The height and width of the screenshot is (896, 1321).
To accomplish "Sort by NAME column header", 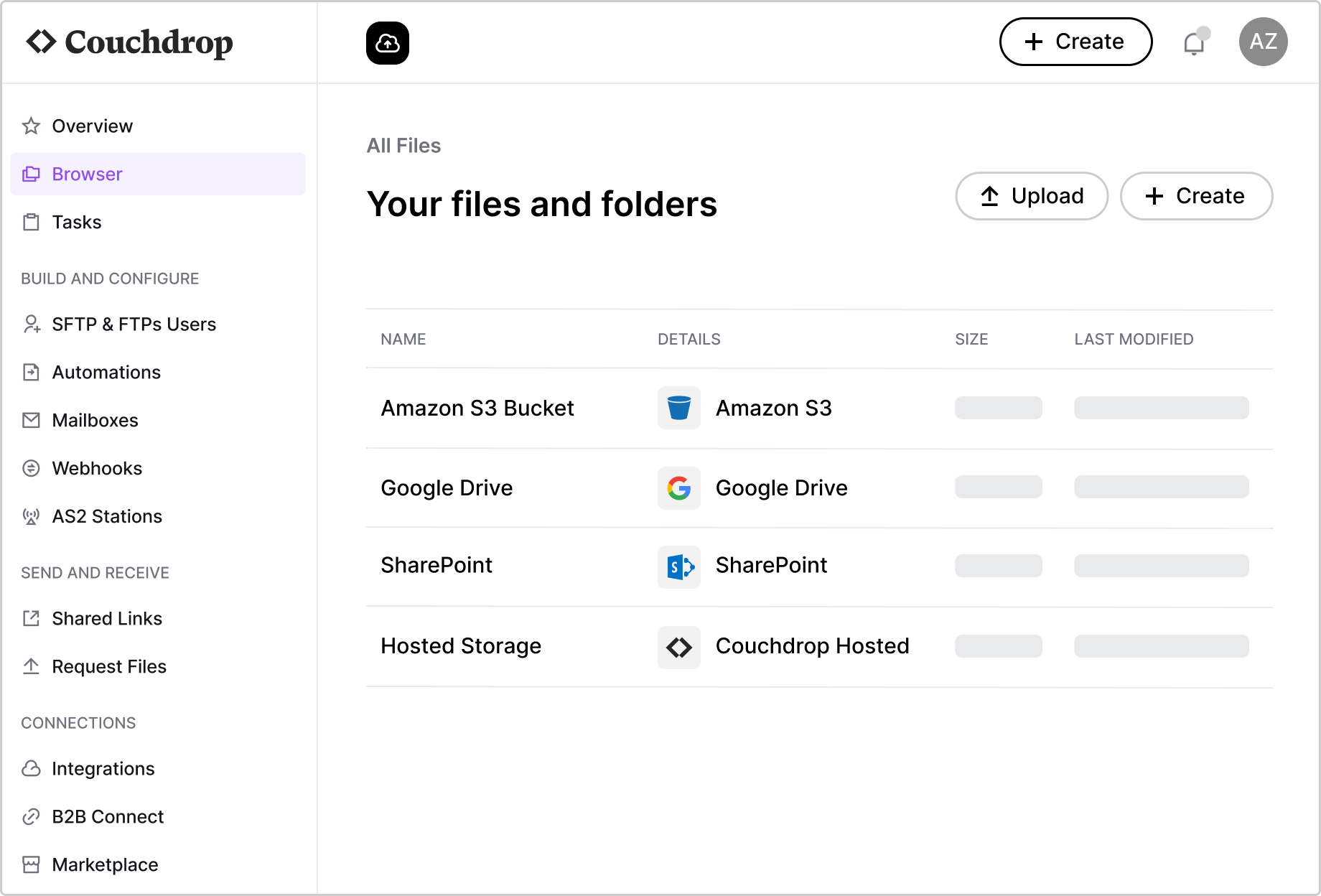I will [403, 340].
